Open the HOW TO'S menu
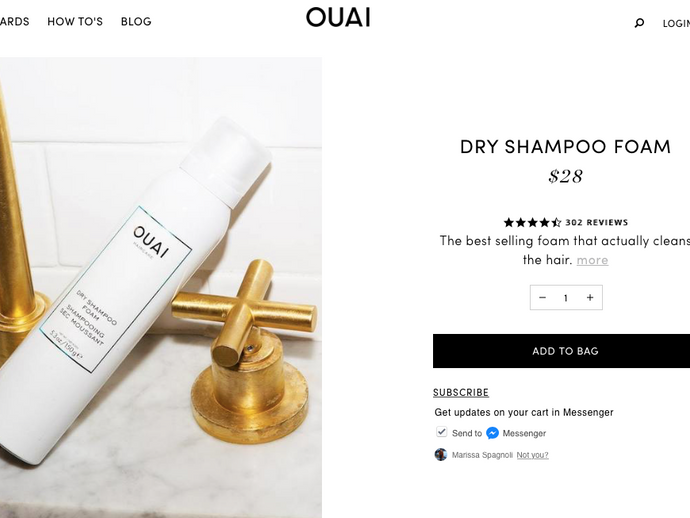 click(x=75, y=22)
